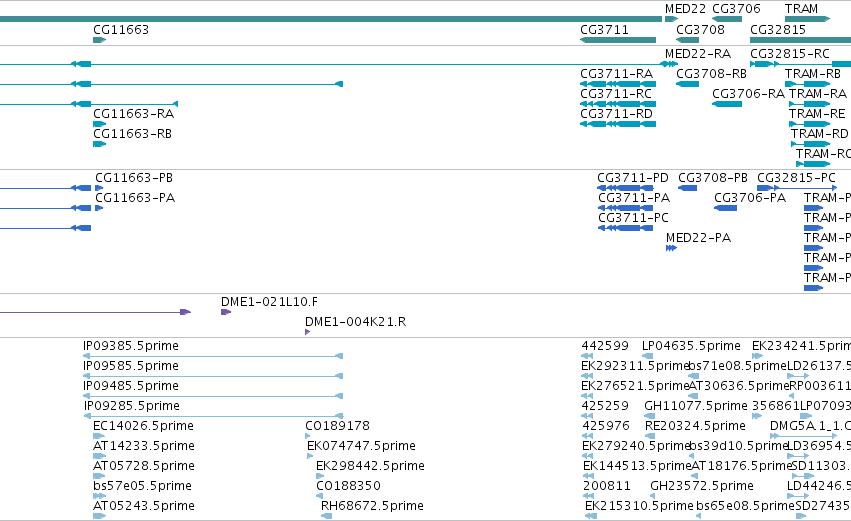Select the TRAM-RB transcript label

[812, 74]
